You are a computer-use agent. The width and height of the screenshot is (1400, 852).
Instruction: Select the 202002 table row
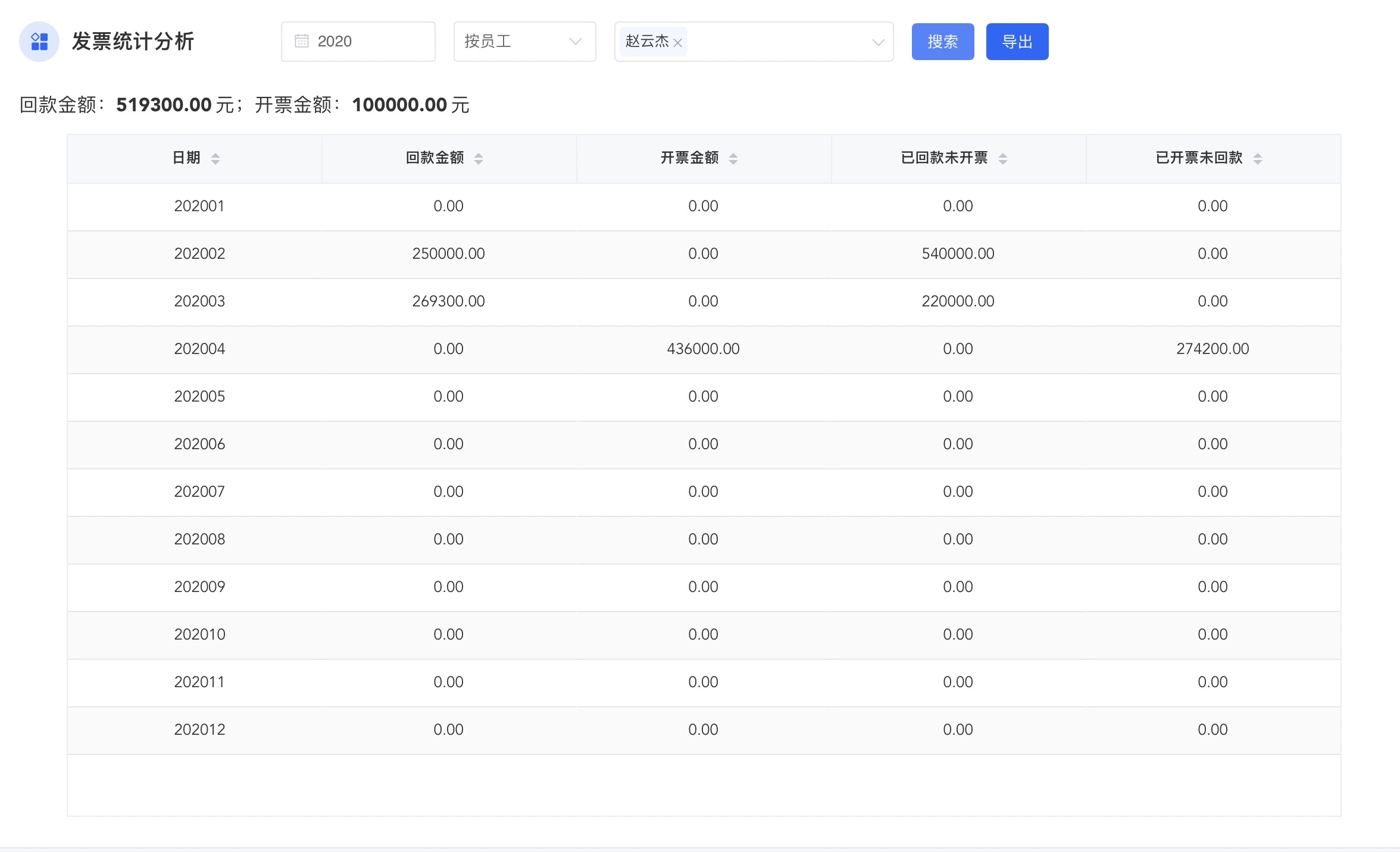click(200, 253)
